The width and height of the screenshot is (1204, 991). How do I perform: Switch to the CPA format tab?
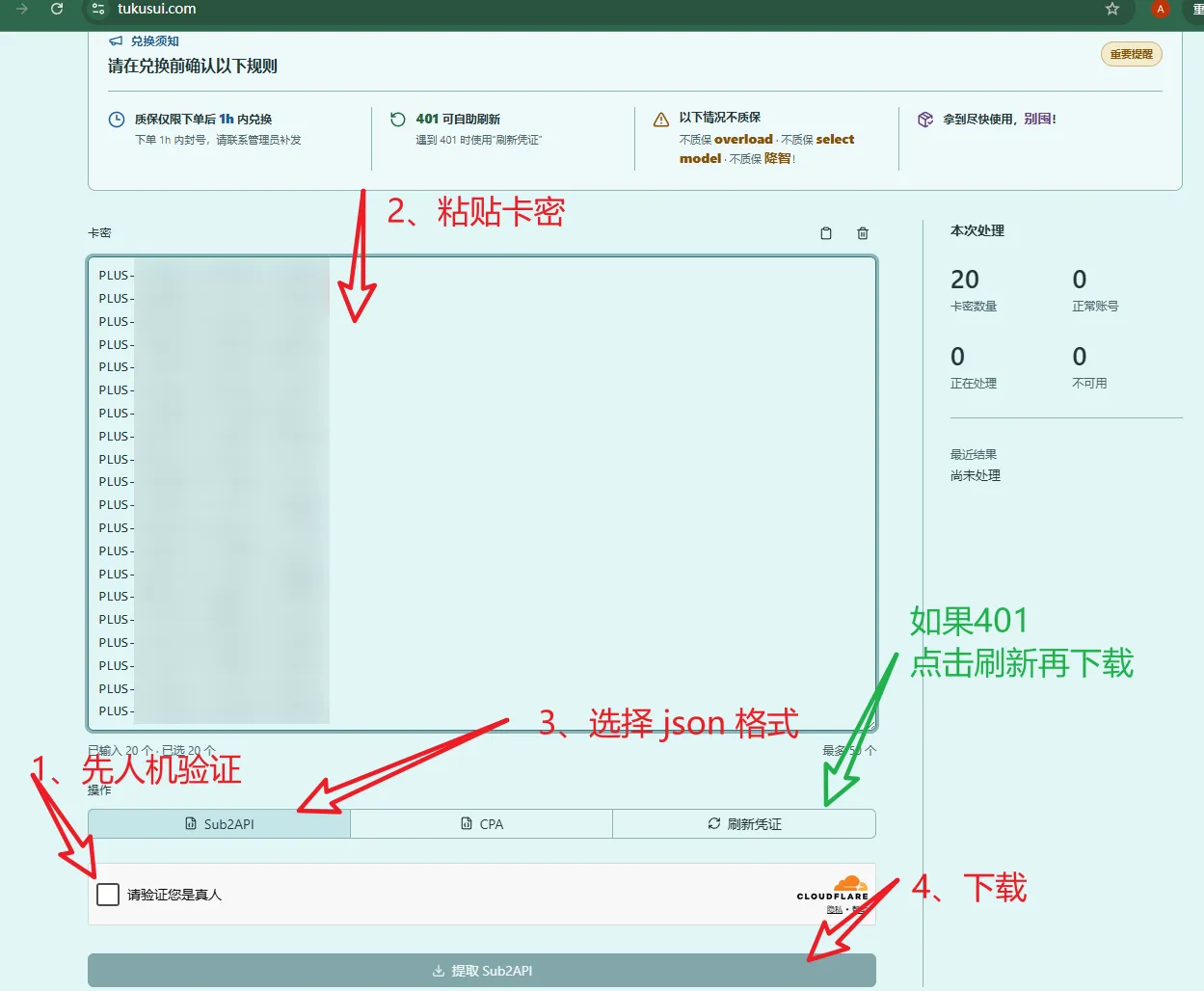tap(481, 824)
